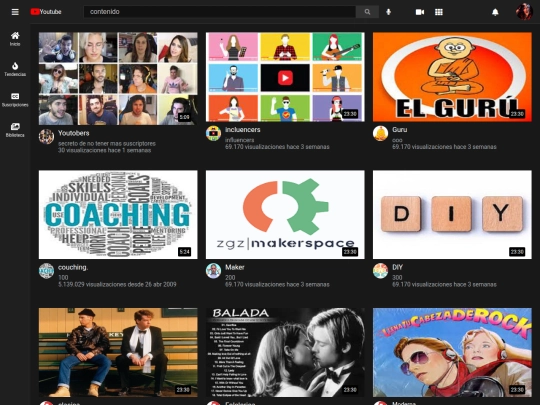Click the Youtube logo
This screenshot has width=540, height=405.
46,12
